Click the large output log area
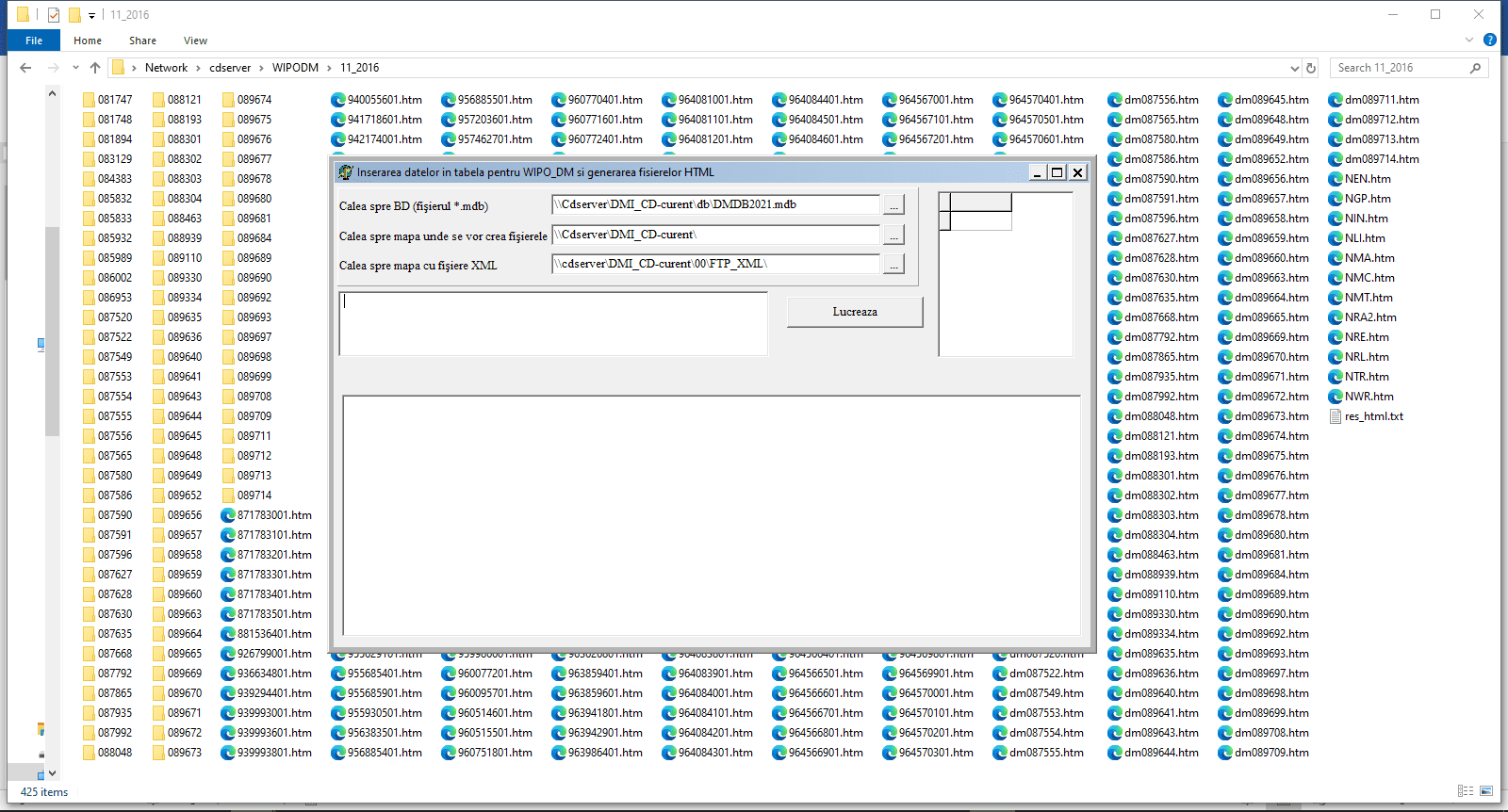This screenshot has width=1508, height=812. pyautogui.click(x=712, y=515)
